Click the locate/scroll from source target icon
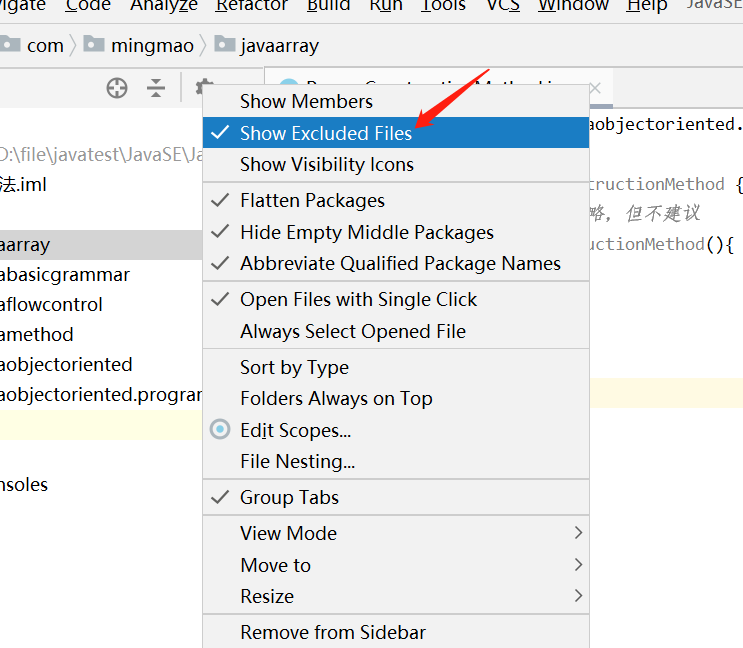The image size is (743, 648). 117,88
